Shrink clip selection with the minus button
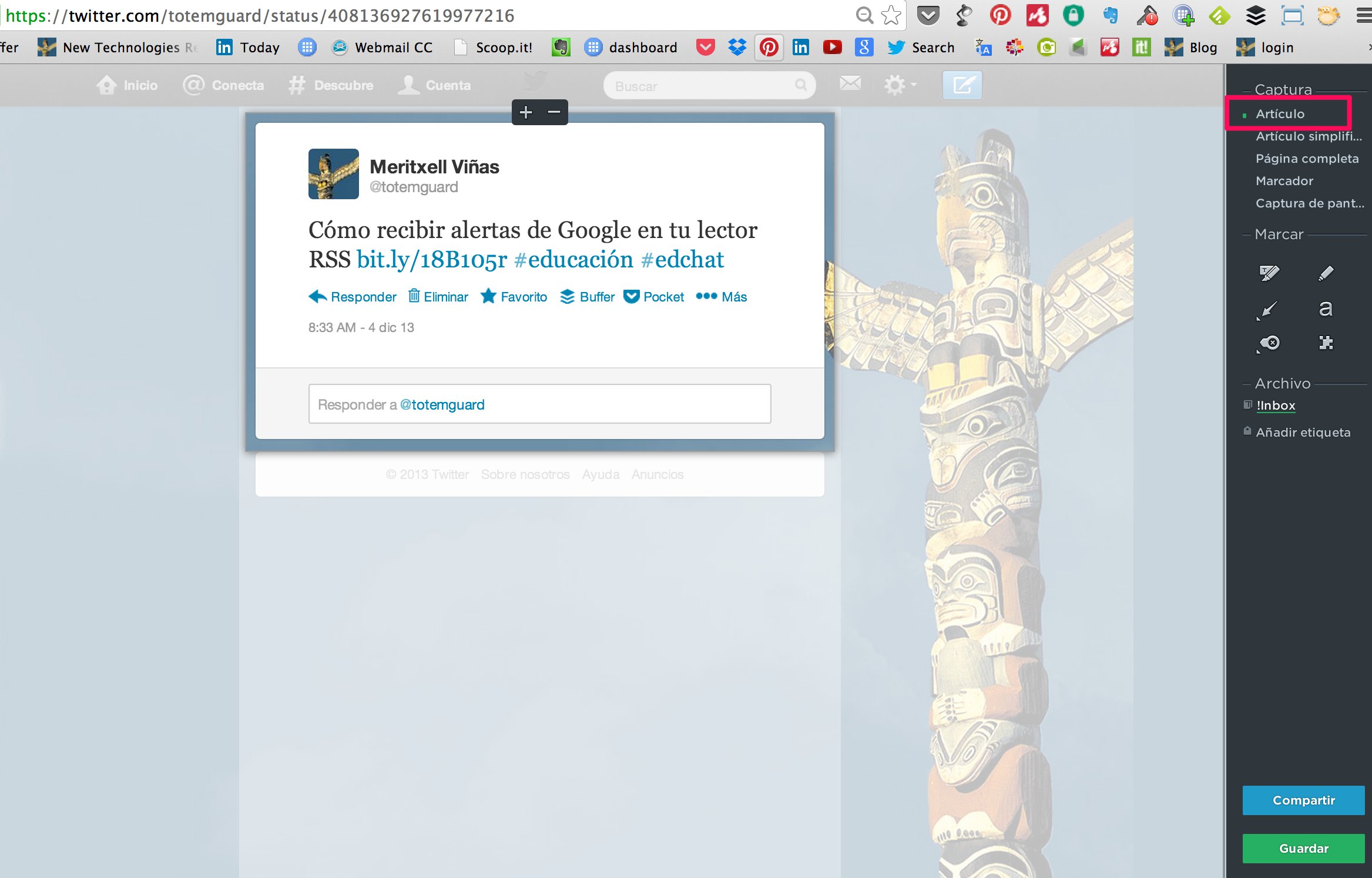Viewport: 1372px width, 878px height. click(554, 112)
